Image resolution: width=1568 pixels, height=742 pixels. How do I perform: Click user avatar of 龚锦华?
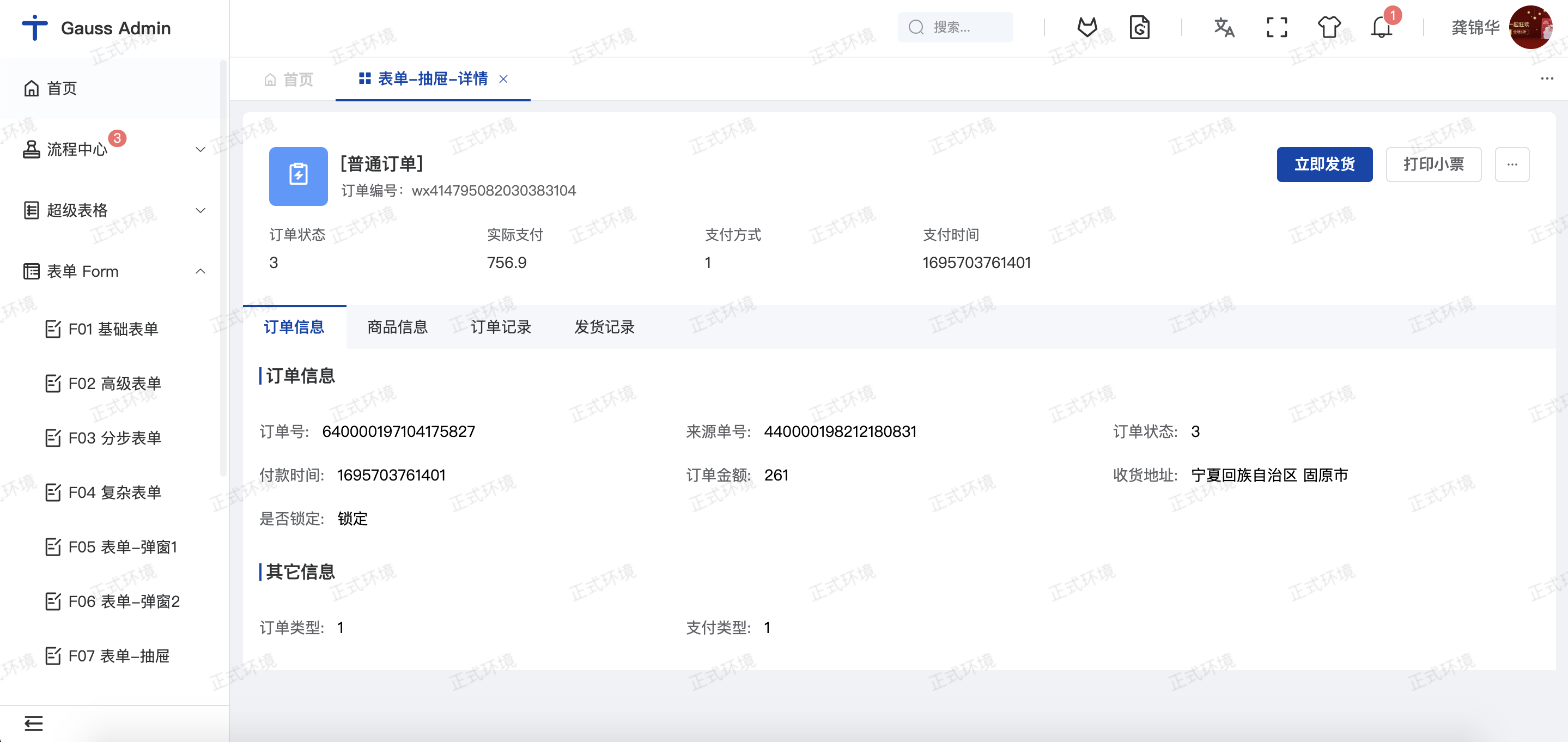(1530, 27)
